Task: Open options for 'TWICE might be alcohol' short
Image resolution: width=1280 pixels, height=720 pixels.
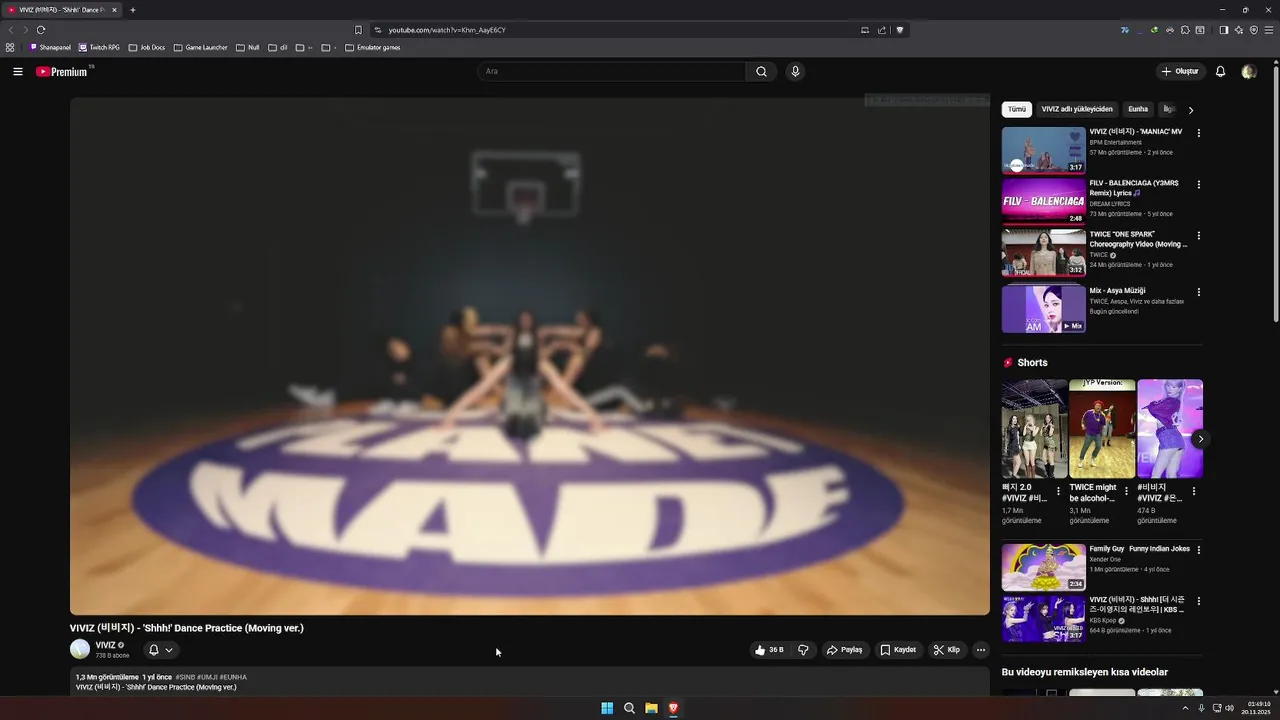Action: 1126,491
